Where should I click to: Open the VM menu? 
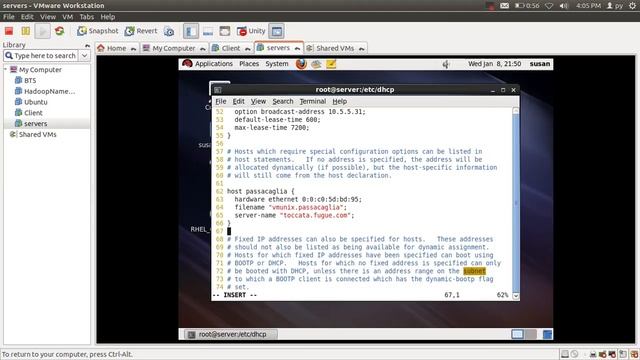[x=67, y=17]
